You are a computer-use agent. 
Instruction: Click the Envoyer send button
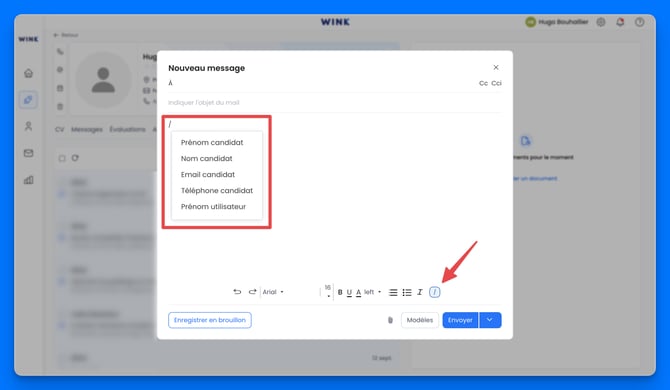click(x=460, y=320)
